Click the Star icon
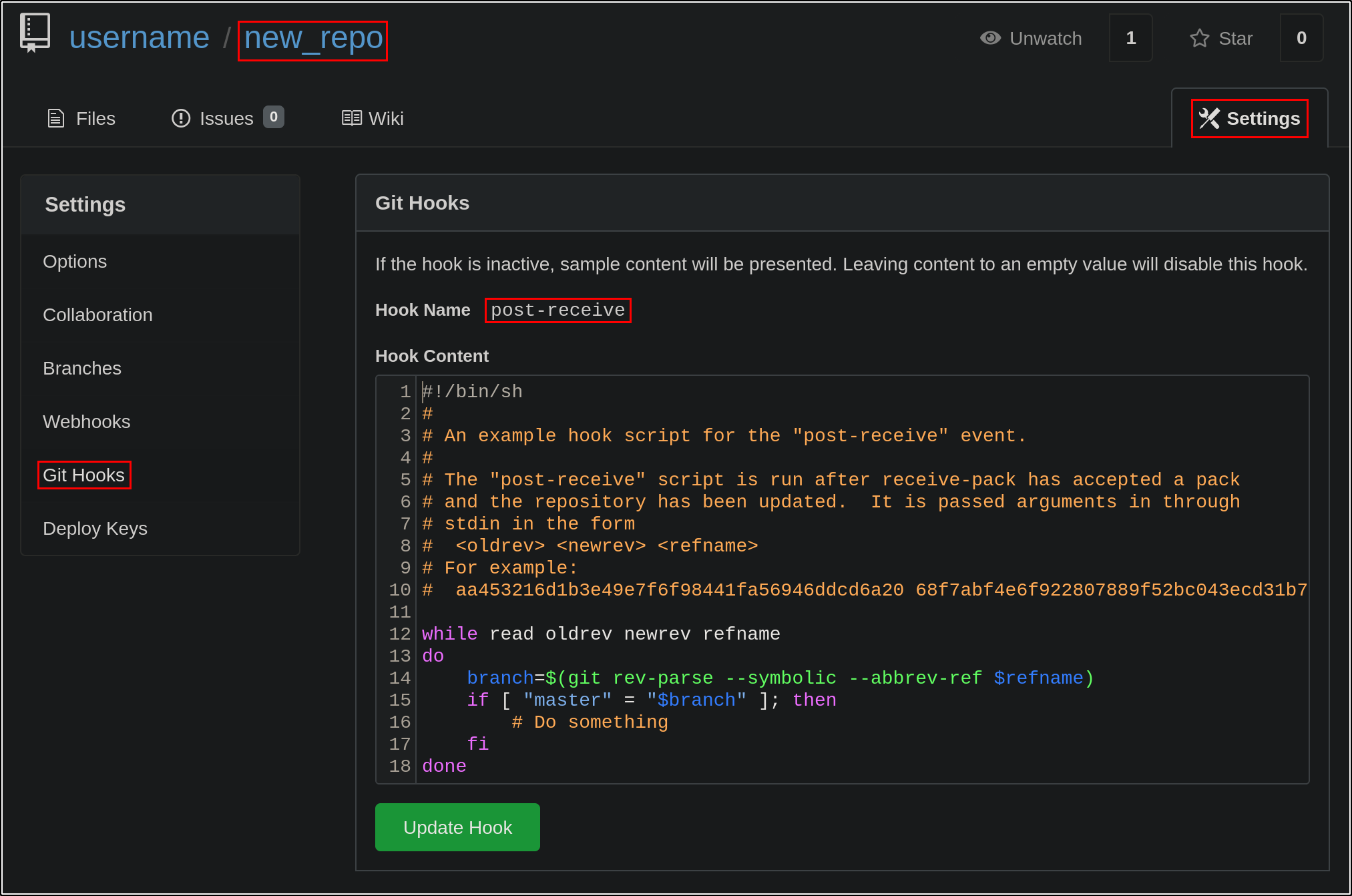The image size is (1352, 896). tap(1199, 38)
